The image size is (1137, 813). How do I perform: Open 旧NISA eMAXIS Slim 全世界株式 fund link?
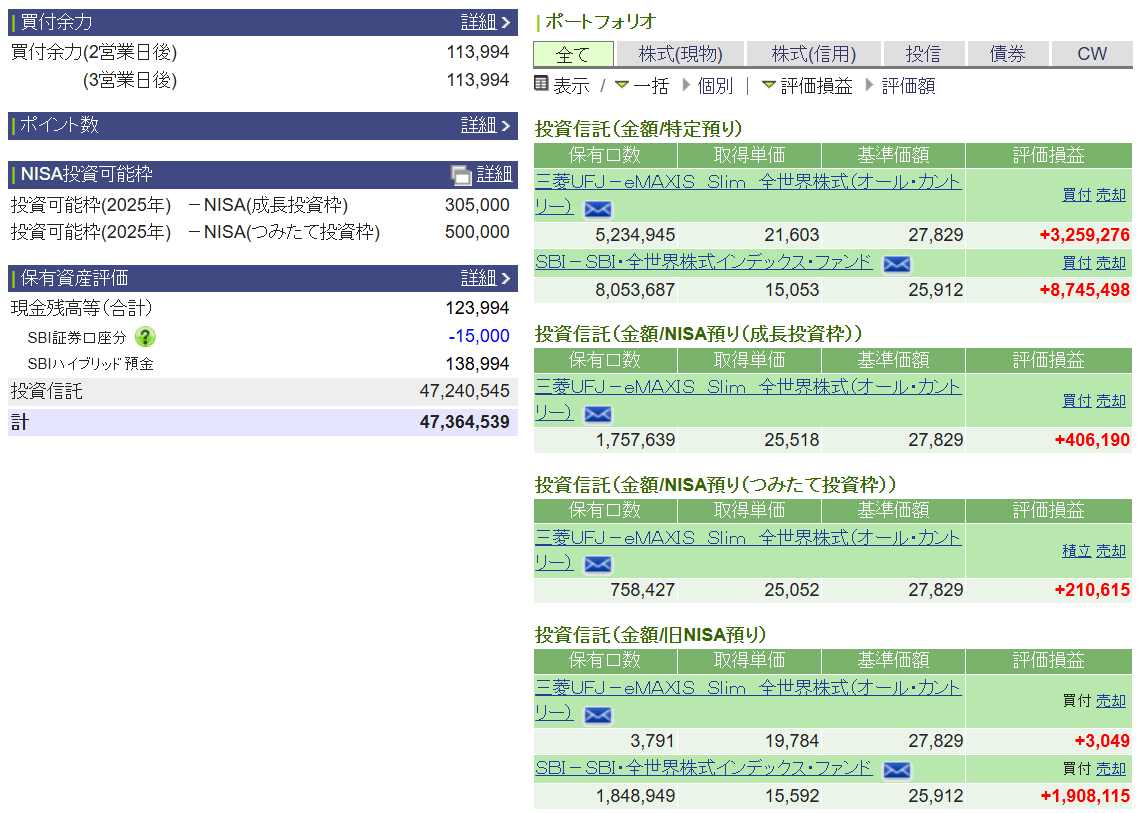click(748, 688)
